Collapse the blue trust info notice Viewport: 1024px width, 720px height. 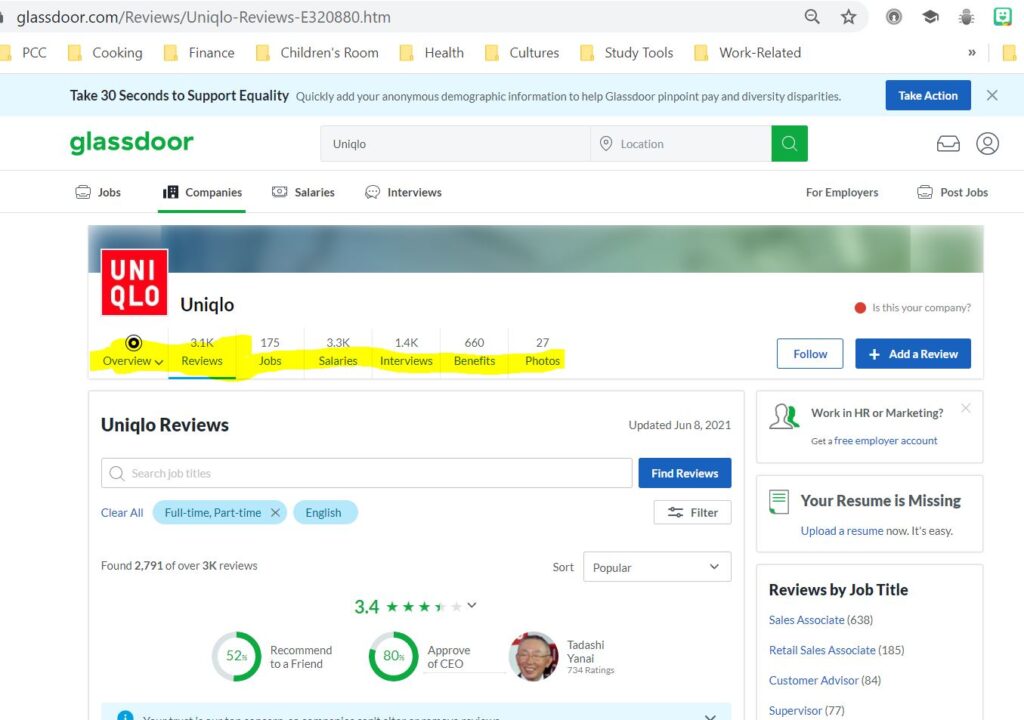pyautogui.click(x=710, y=717)
